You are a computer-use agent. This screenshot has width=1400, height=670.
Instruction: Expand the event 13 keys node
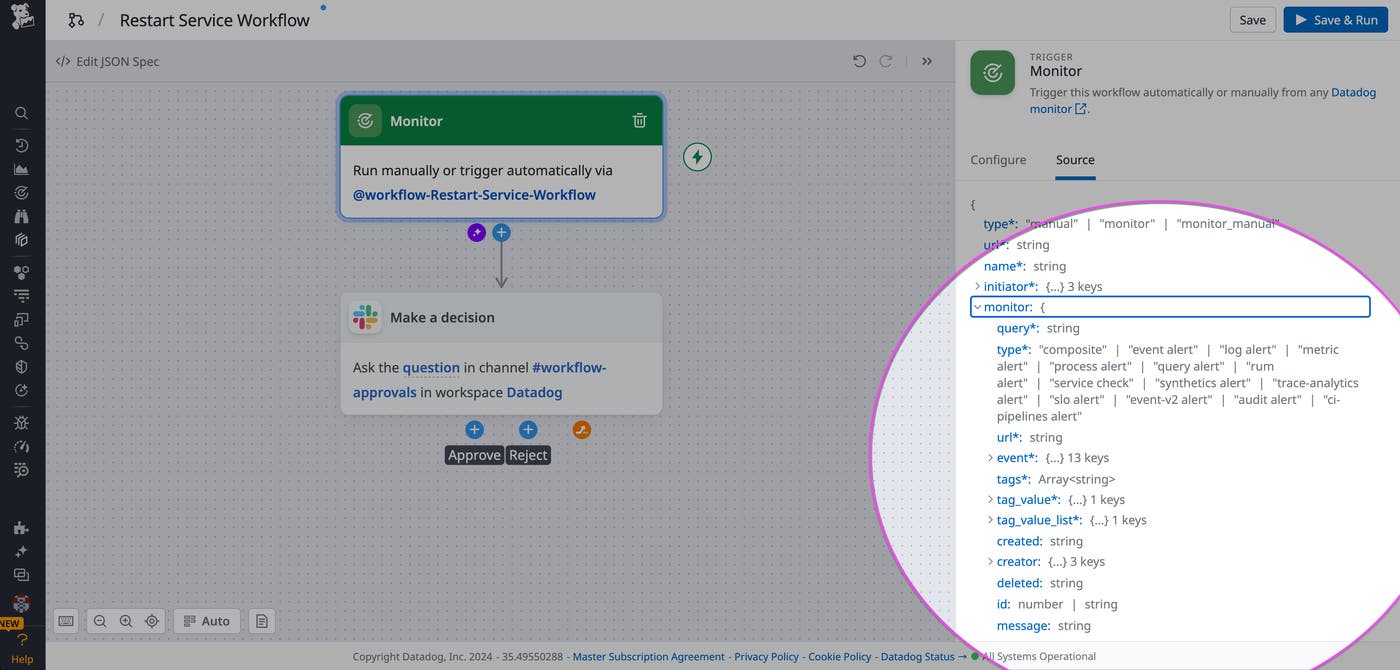(990, 458)
